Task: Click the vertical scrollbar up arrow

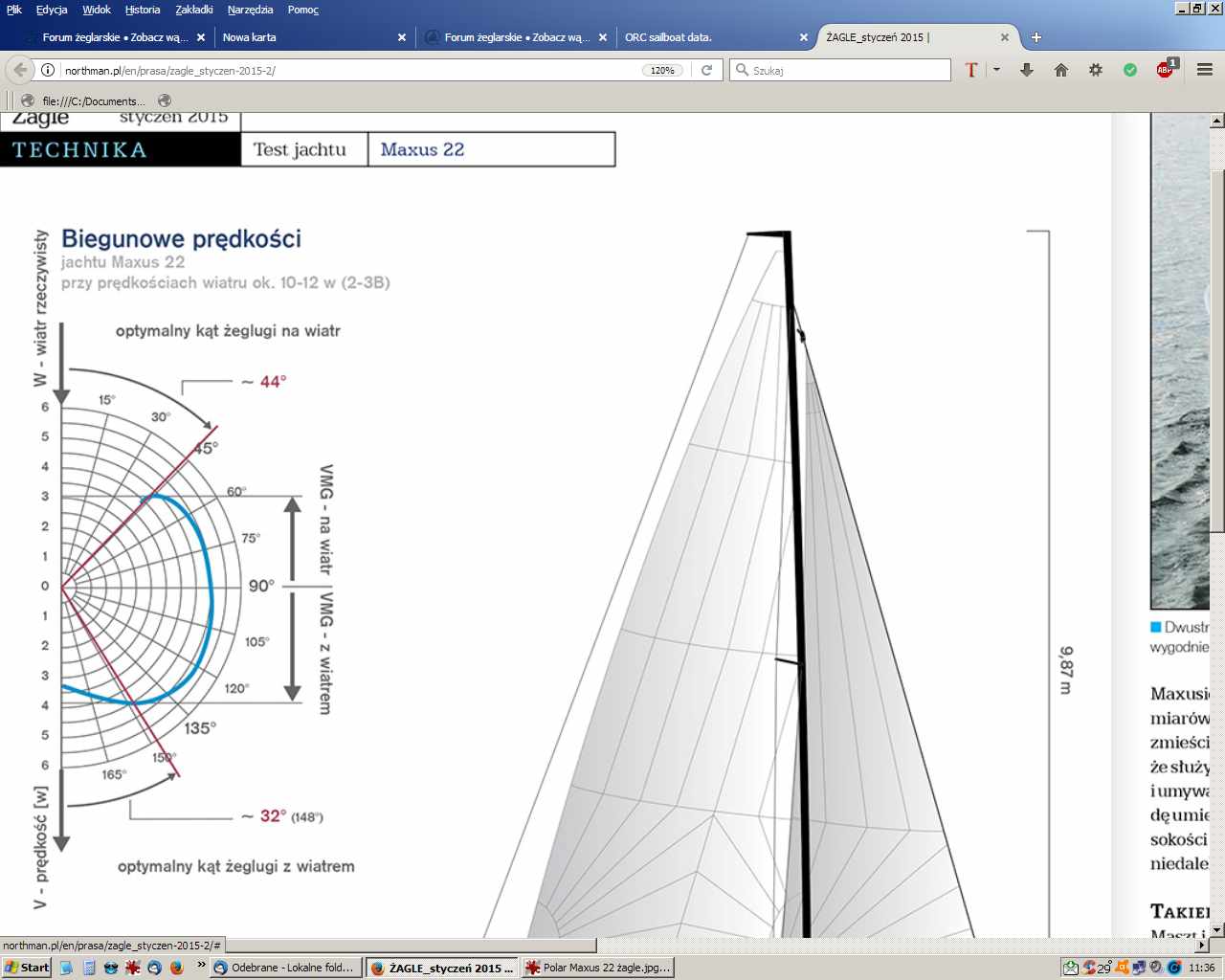Action: tap(1217, 121)
